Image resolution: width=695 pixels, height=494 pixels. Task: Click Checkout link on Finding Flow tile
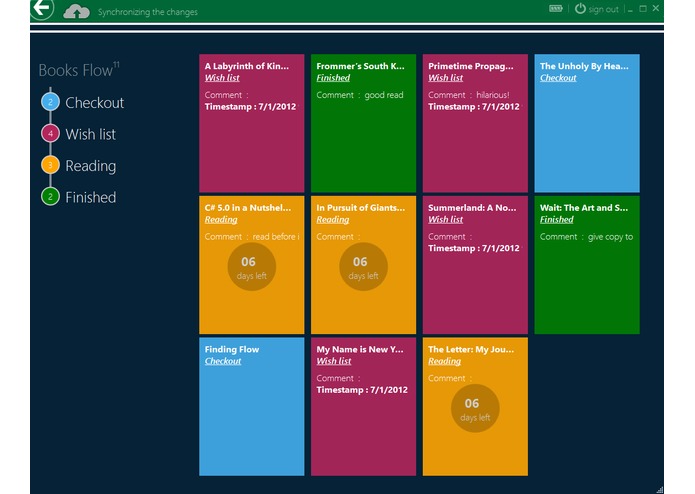pos(223,361)
